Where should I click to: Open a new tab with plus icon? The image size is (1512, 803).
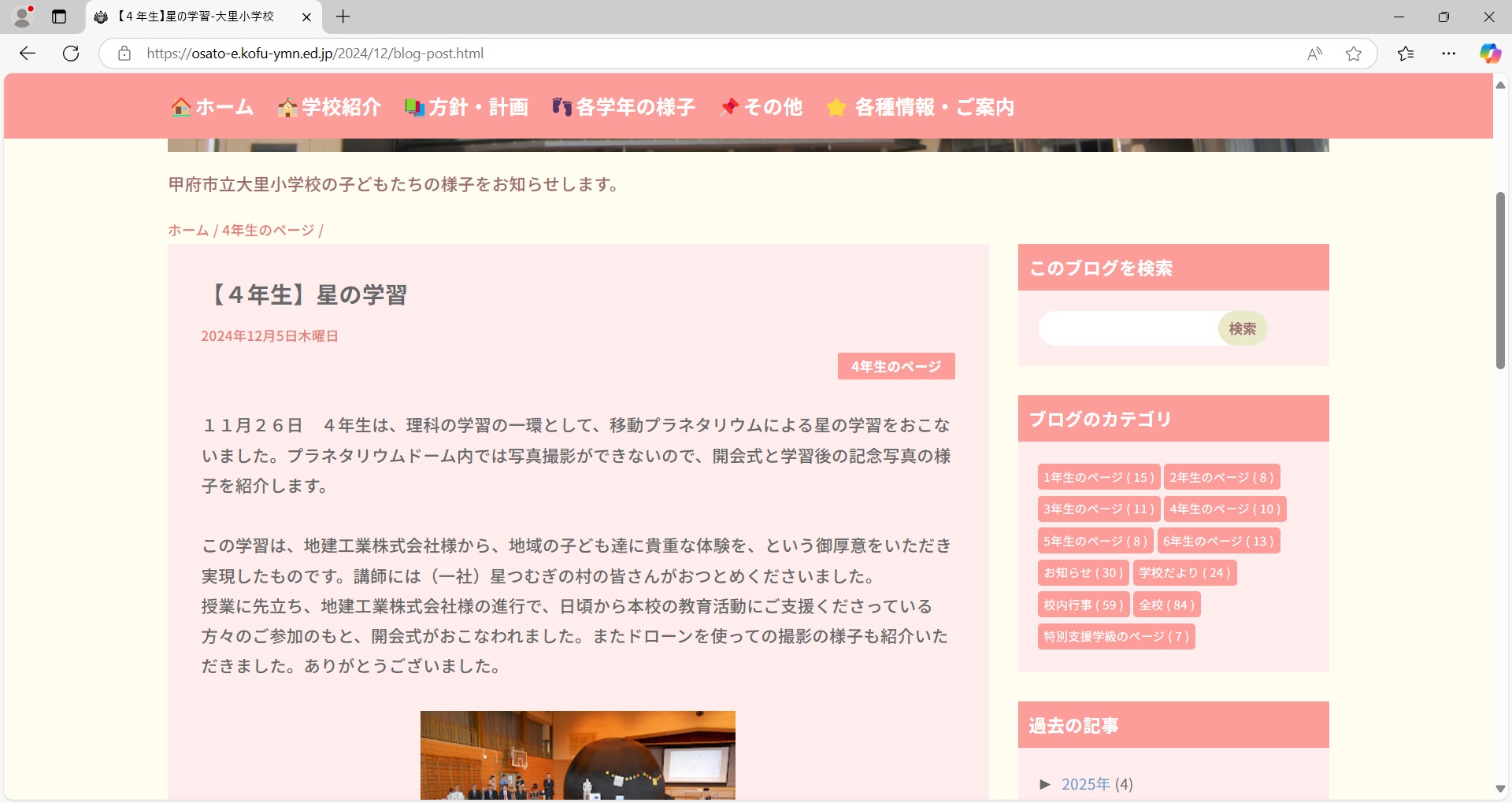[343, 17]
